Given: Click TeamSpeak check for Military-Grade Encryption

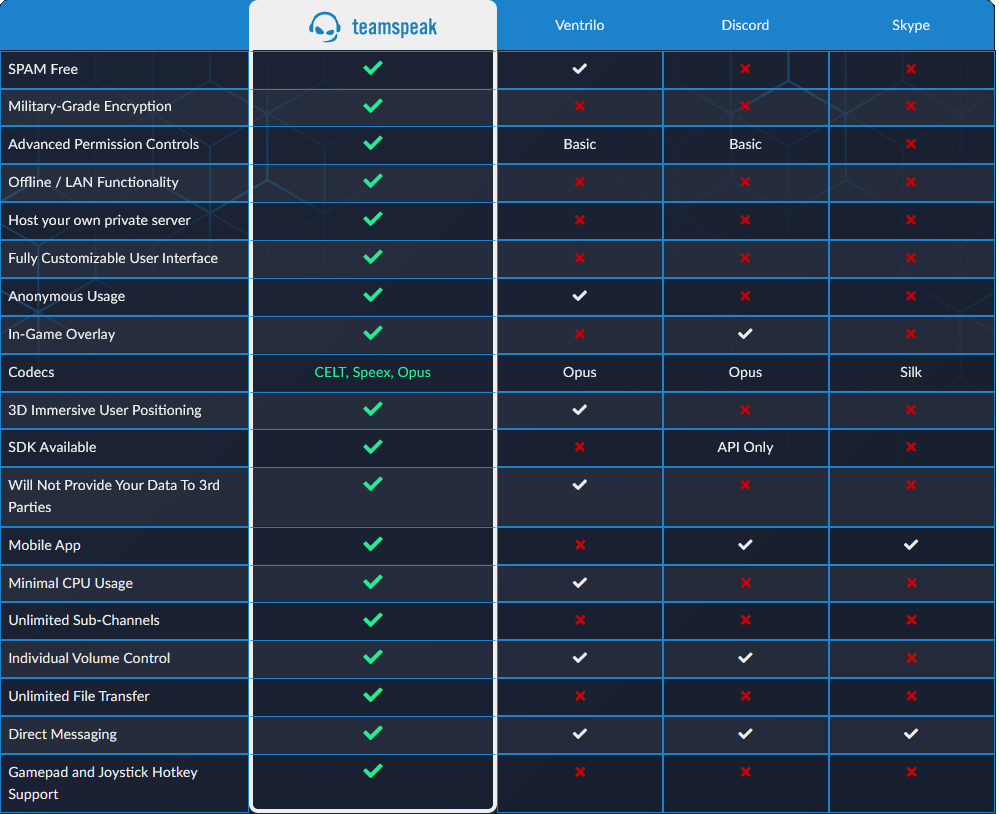Looking at the screenshot, I should pyautogui.click(x=373, y=105).
